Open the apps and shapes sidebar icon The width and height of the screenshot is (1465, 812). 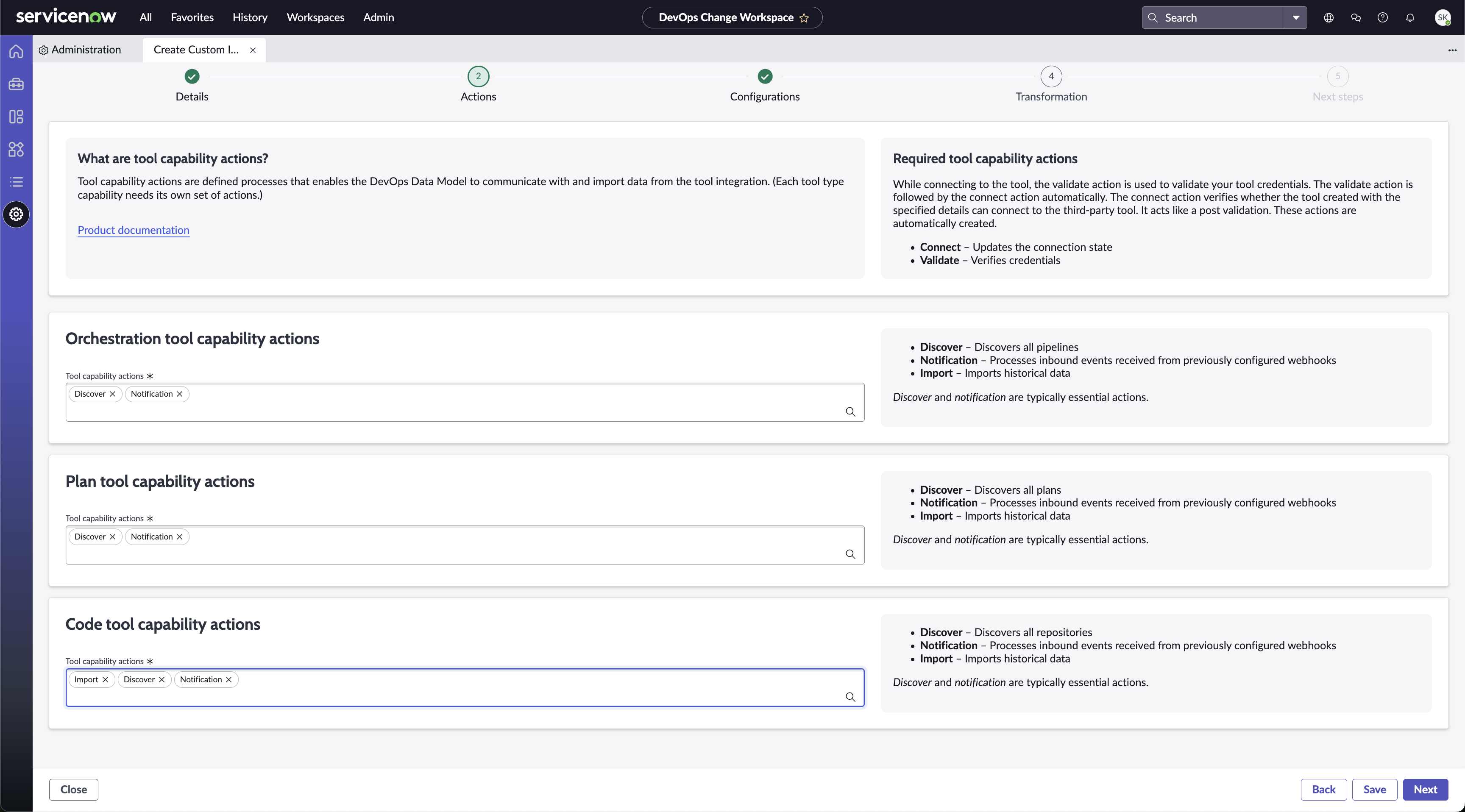16,150
